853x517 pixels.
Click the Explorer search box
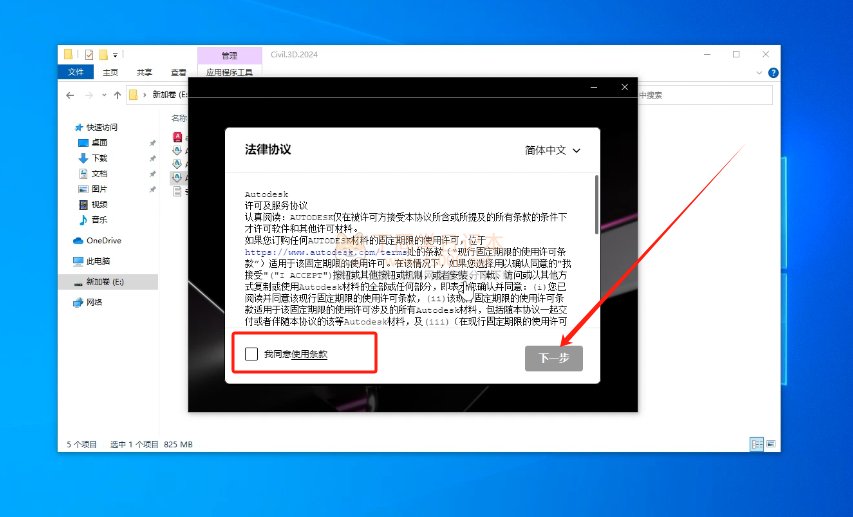[x=704, y=95]
